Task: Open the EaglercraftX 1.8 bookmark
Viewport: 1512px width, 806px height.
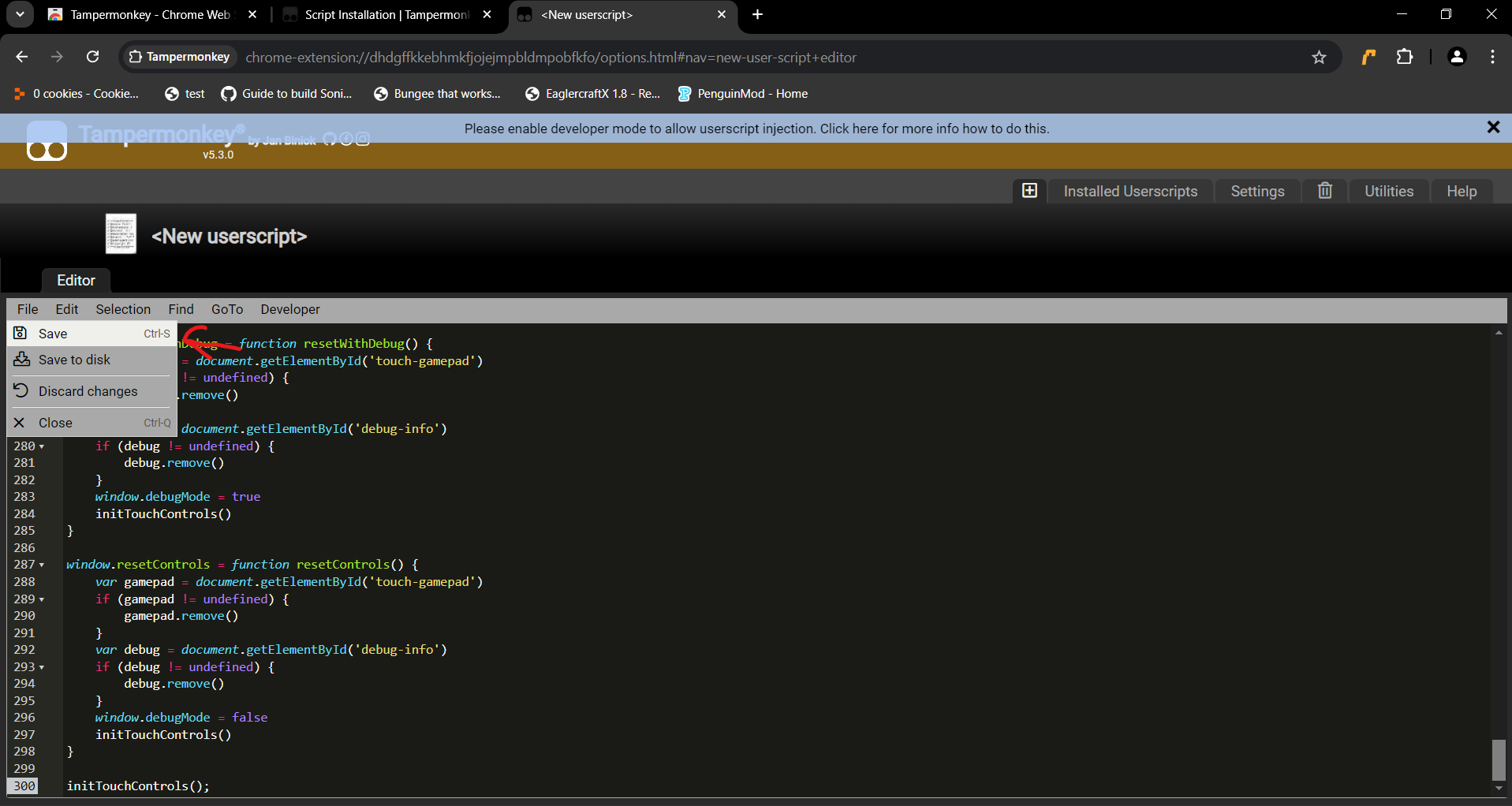Action: 592,94
